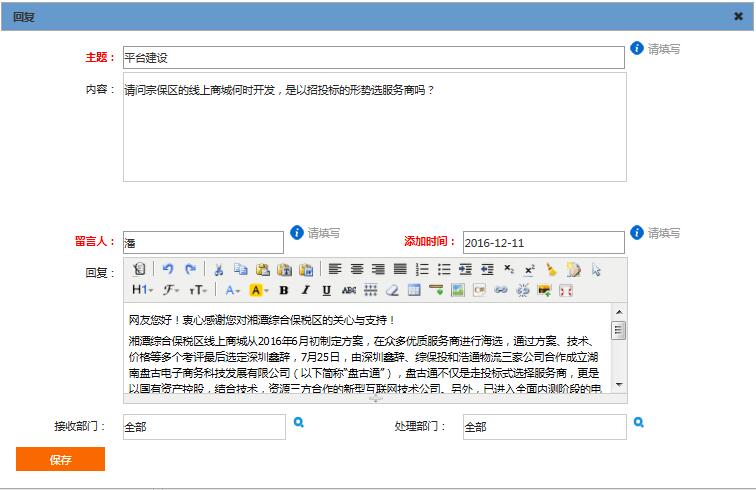Apply strikethrough using the ABC icon
Image resolution: width=756 pixels, height=490 pixels.
[x=349, y=290]
